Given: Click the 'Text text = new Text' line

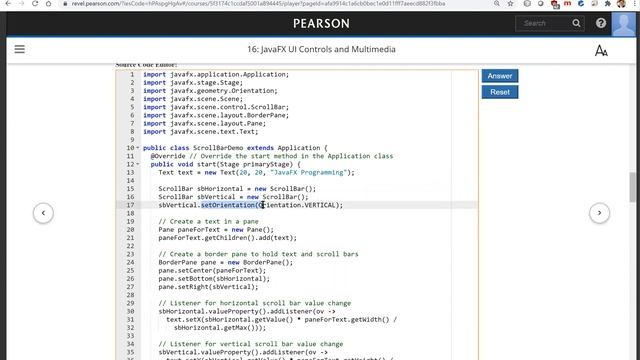Looking at the screenshot, I should 256,172.
